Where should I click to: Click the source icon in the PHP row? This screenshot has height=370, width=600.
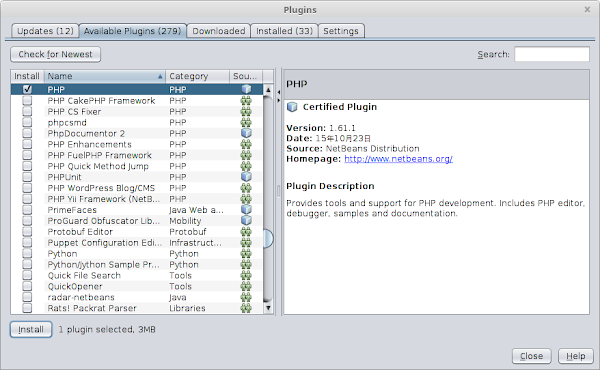click(x=246, y=89)
